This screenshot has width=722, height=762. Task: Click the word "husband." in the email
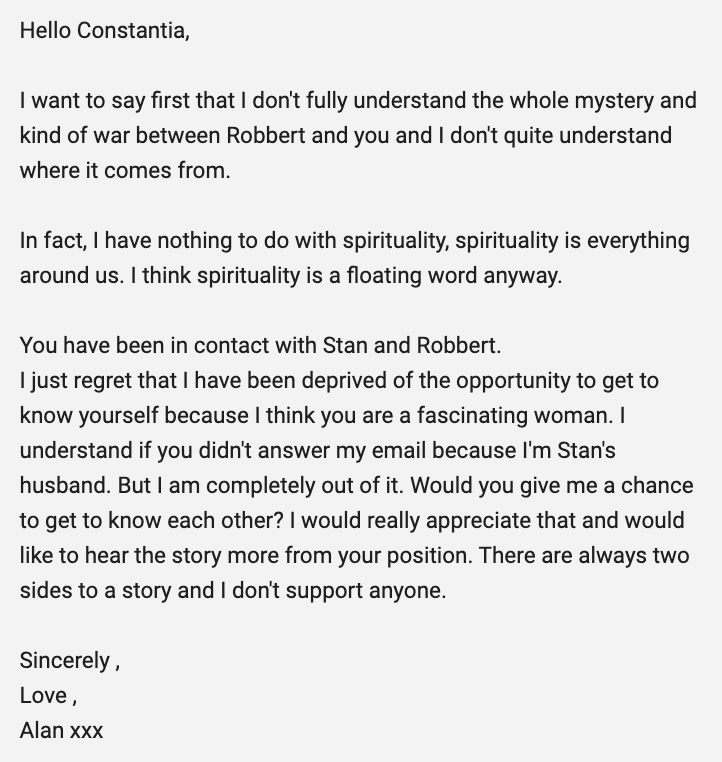pyautogui.click(x=62, y=486)
